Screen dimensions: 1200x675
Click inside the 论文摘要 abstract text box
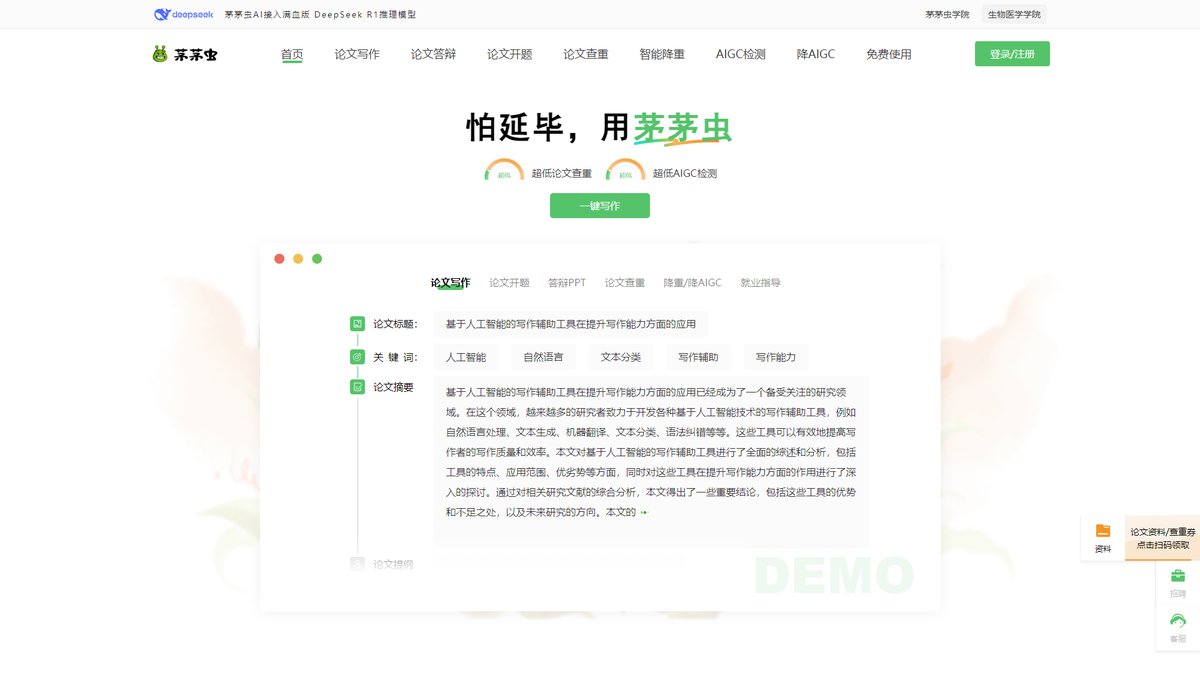pos(651,462)
